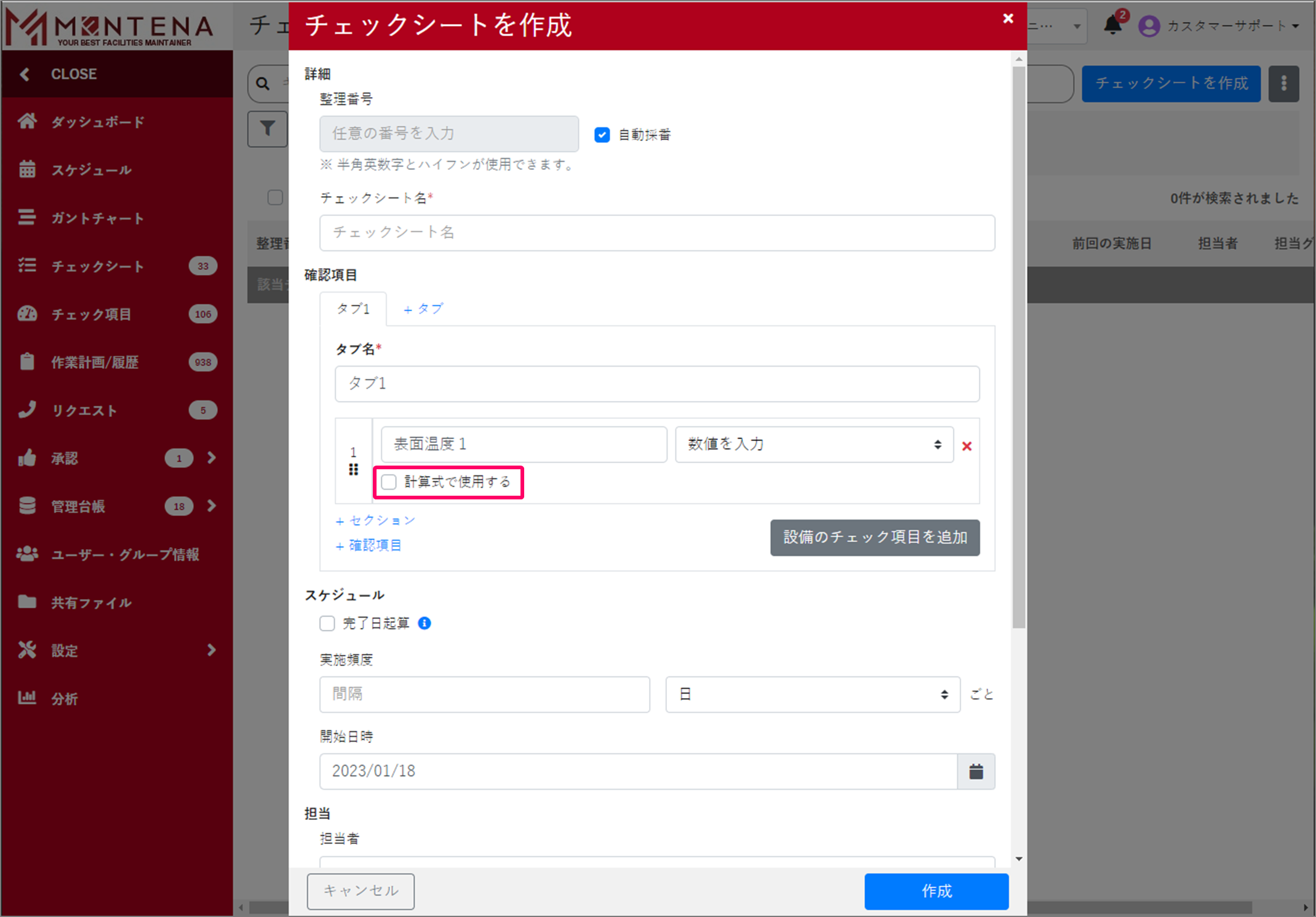Click the ダッシュボード home icon in sidebar

pyautogui.click(x=26, y=121)
